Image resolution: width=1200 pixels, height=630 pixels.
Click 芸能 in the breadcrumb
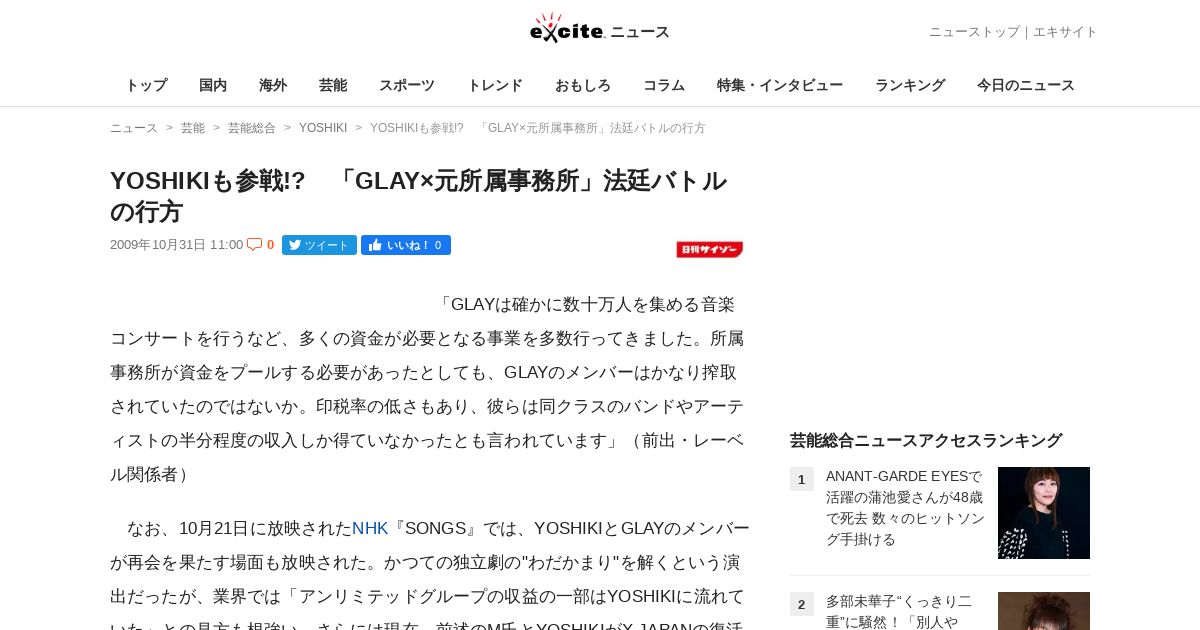tap(193, 128)
